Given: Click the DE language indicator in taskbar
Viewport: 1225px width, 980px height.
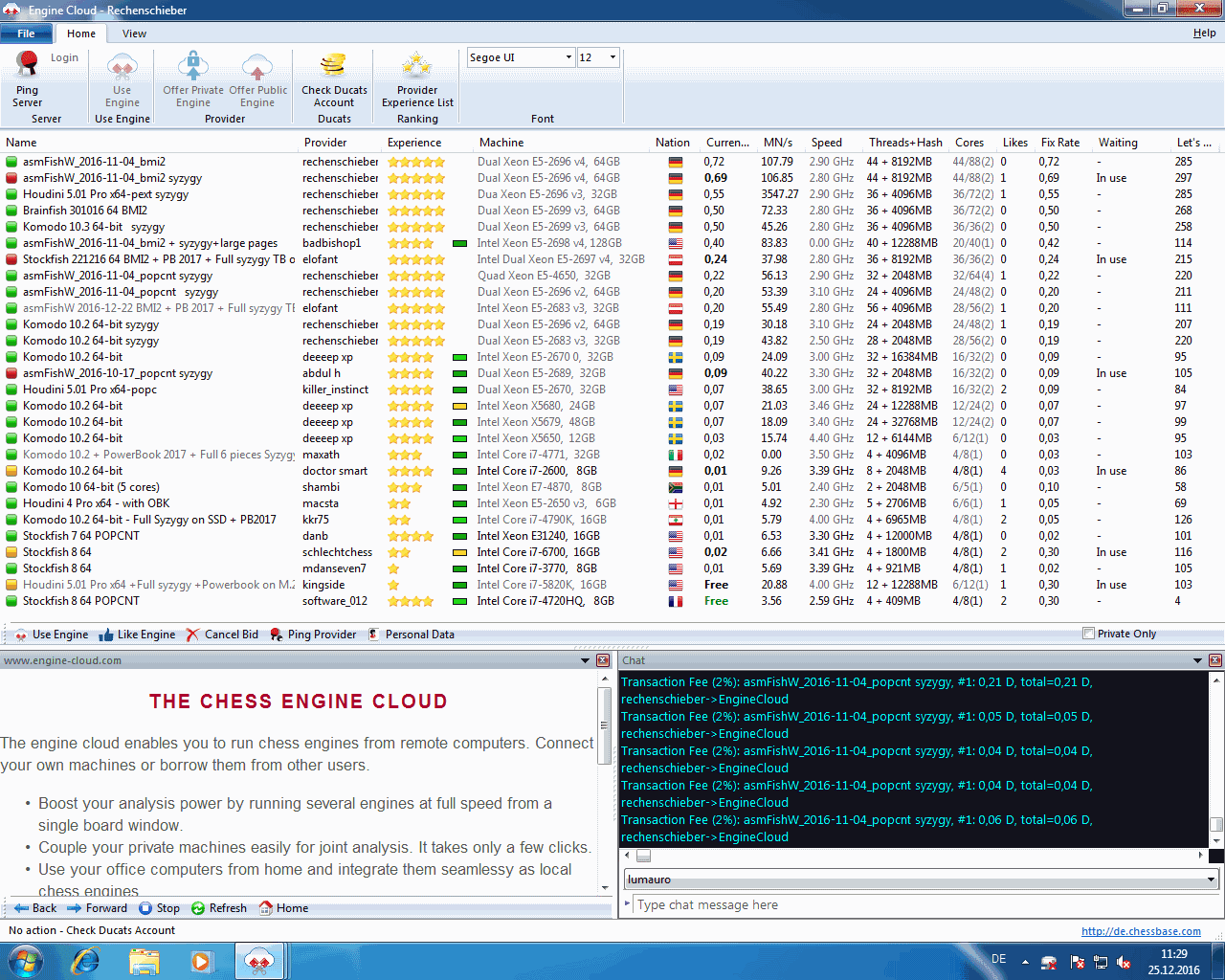Looking at the screenshot, I should click(x=998, y=959).
